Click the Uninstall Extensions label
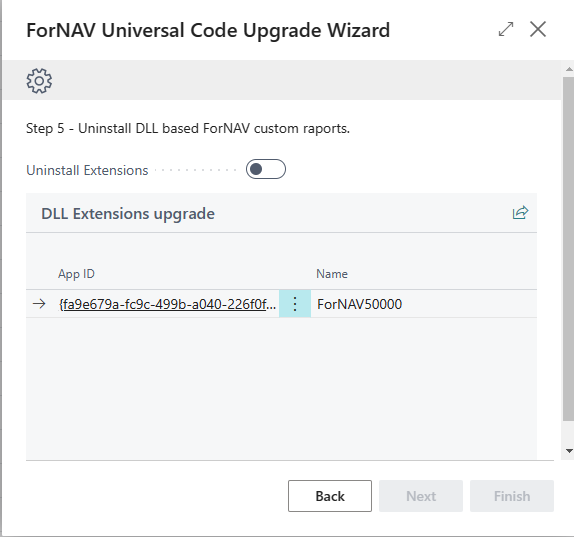Image resolution: width=574 pixels, height=537 pixels. pos(87,171)
